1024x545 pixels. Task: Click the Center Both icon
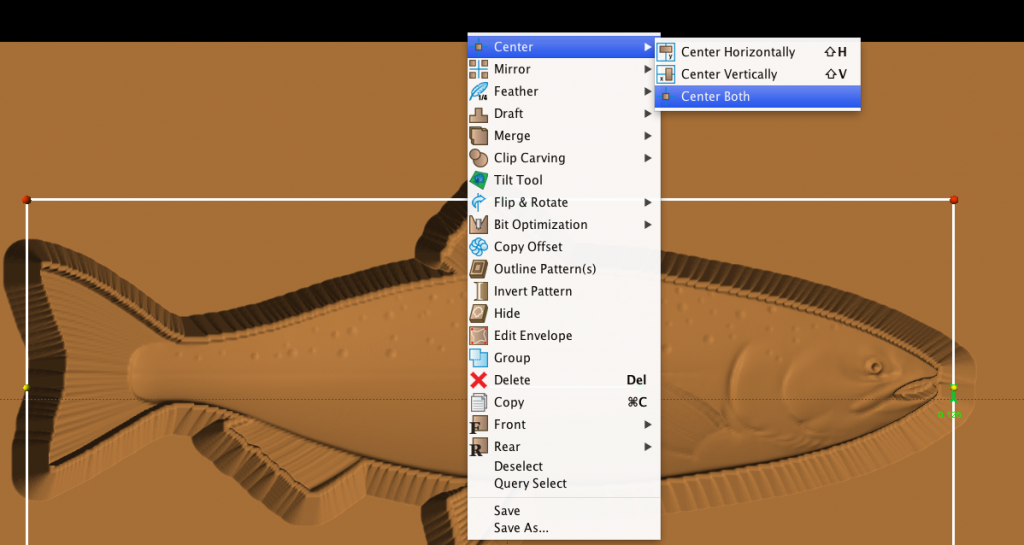[666, 97]
